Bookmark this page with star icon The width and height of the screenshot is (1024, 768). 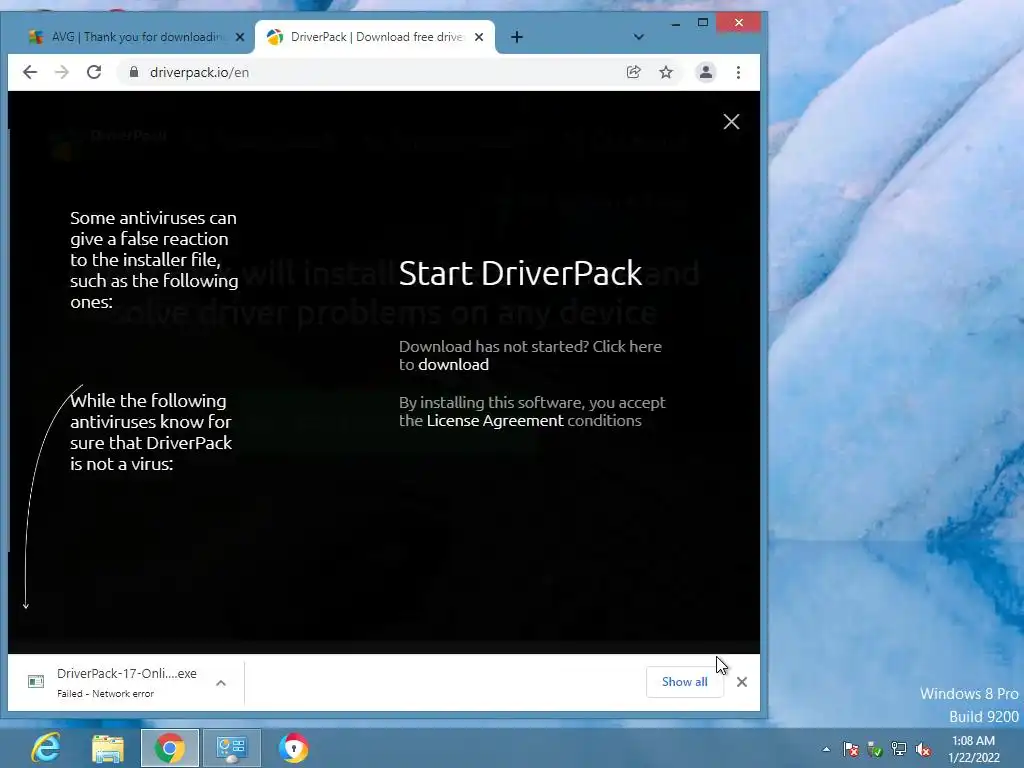click(x=666, y=72)
